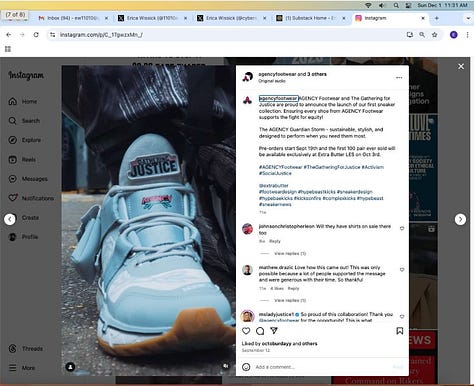Click the Instagram logo wordmark

point(26,75)
